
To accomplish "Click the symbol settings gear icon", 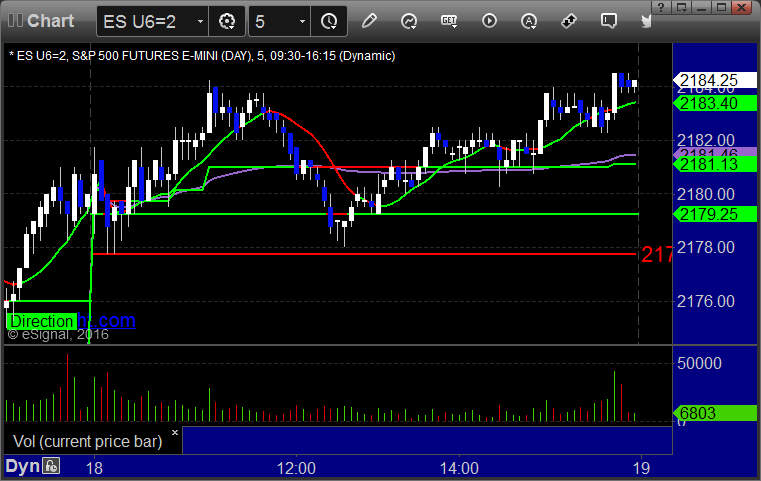I will pyautogui.click(x=227, y=21).
